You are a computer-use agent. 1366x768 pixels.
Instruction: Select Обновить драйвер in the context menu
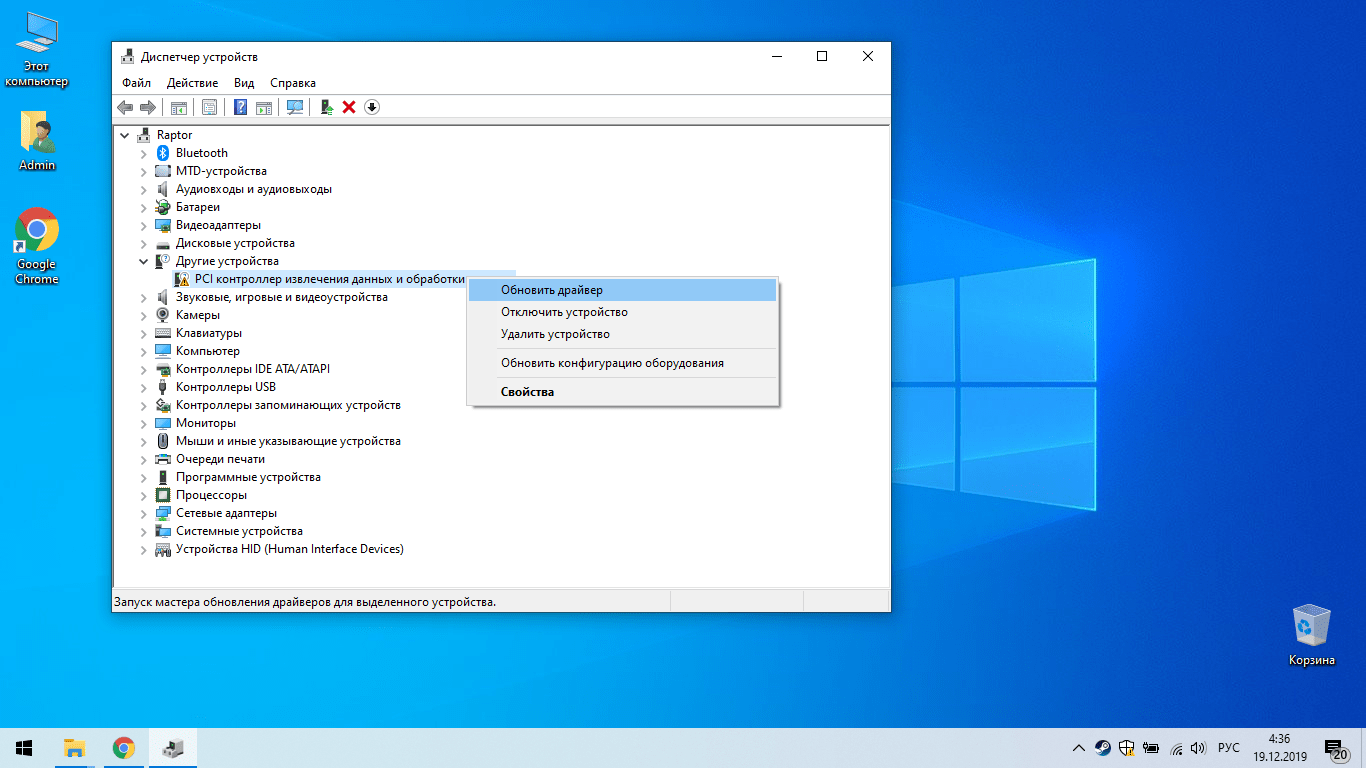point(552,290)
